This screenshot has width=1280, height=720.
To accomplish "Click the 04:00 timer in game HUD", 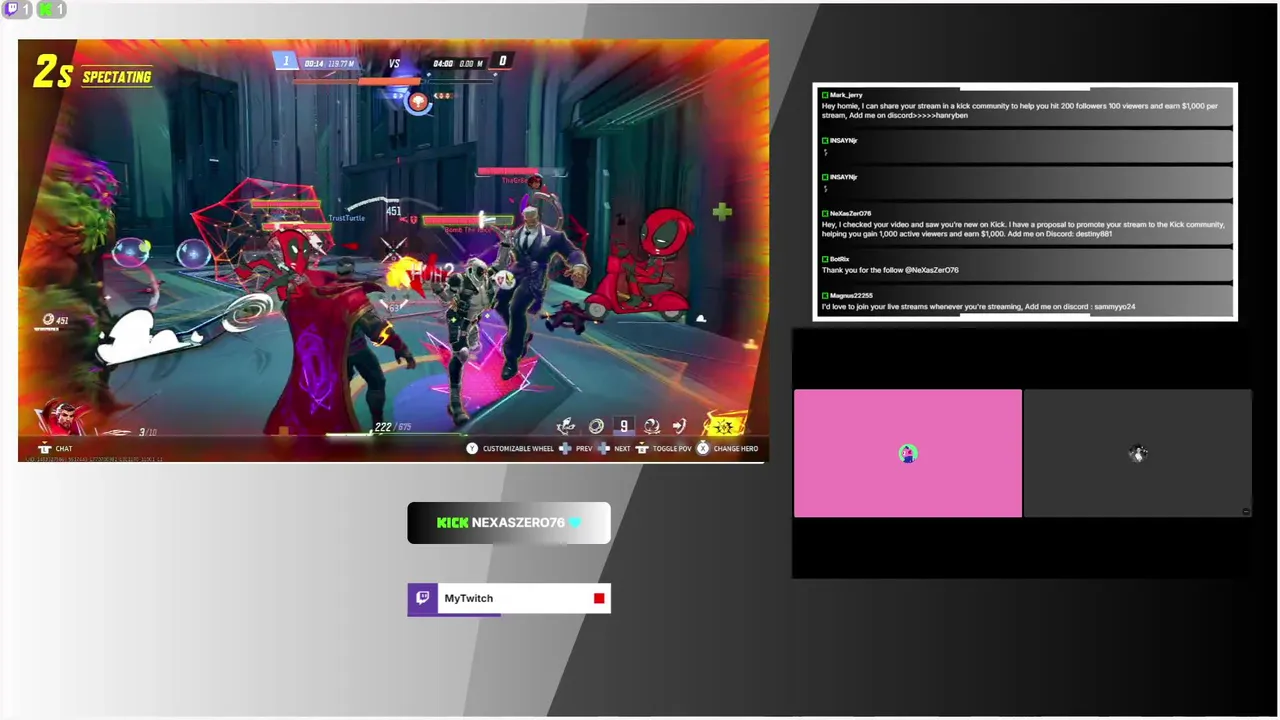I will (x=443, y=63).
